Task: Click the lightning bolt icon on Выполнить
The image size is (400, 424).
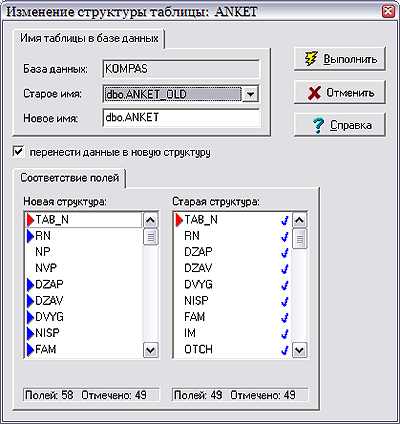Action: [x=311, y=59]
